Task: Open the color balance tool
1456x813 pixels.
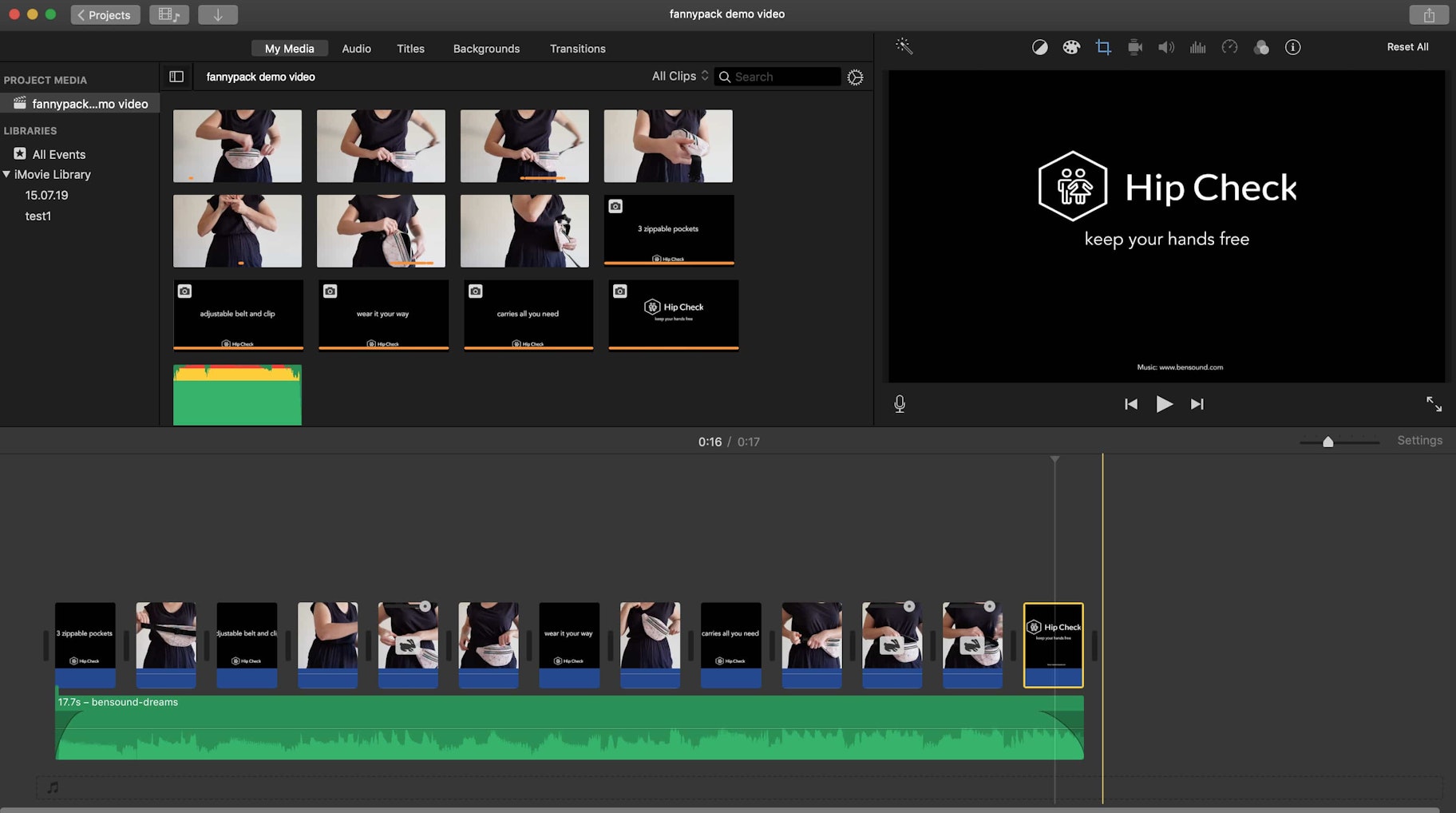Action: click(1039, 47)
